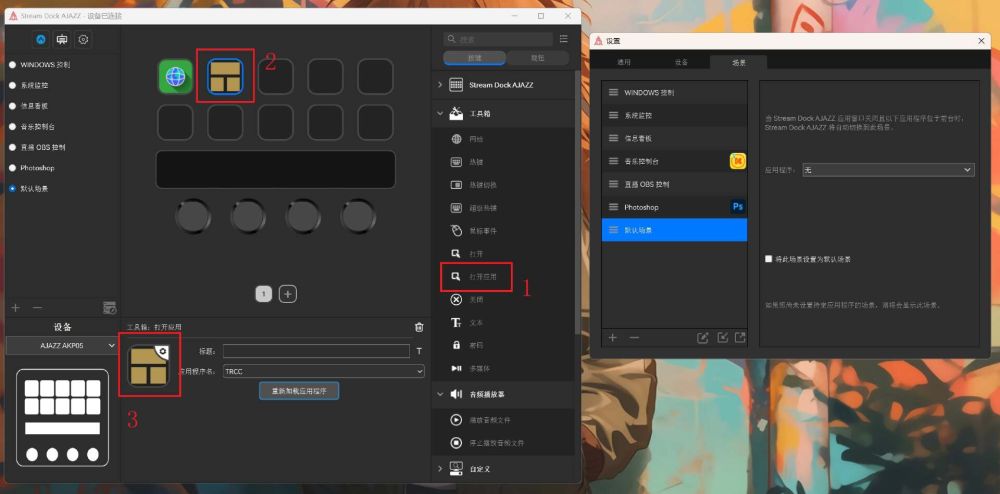Open the 应用程序 dropdown showing 无 in Settings

[888, 170]
